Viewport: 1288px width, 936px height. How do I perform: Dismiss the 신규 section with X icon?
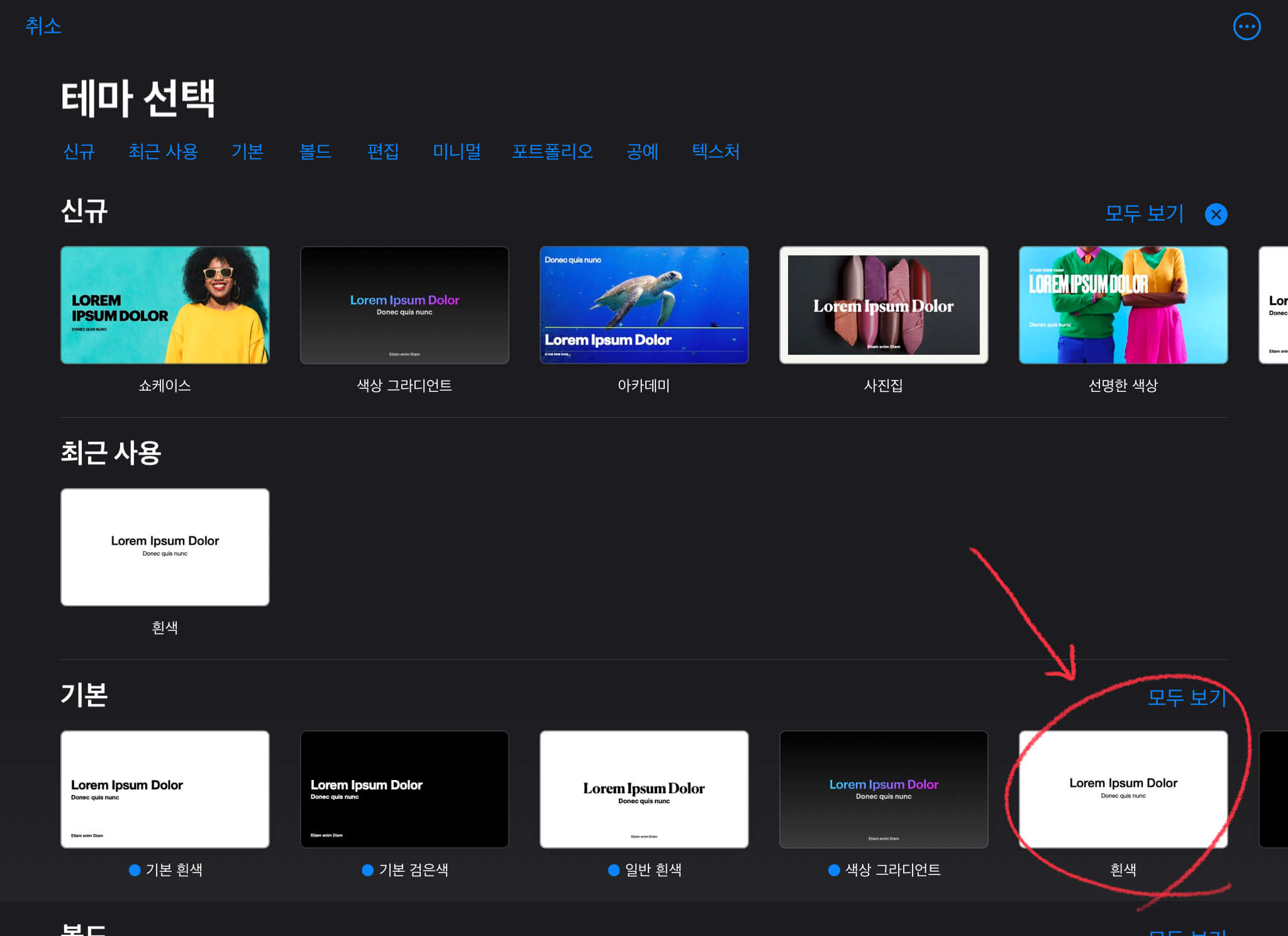(1216, 214)
